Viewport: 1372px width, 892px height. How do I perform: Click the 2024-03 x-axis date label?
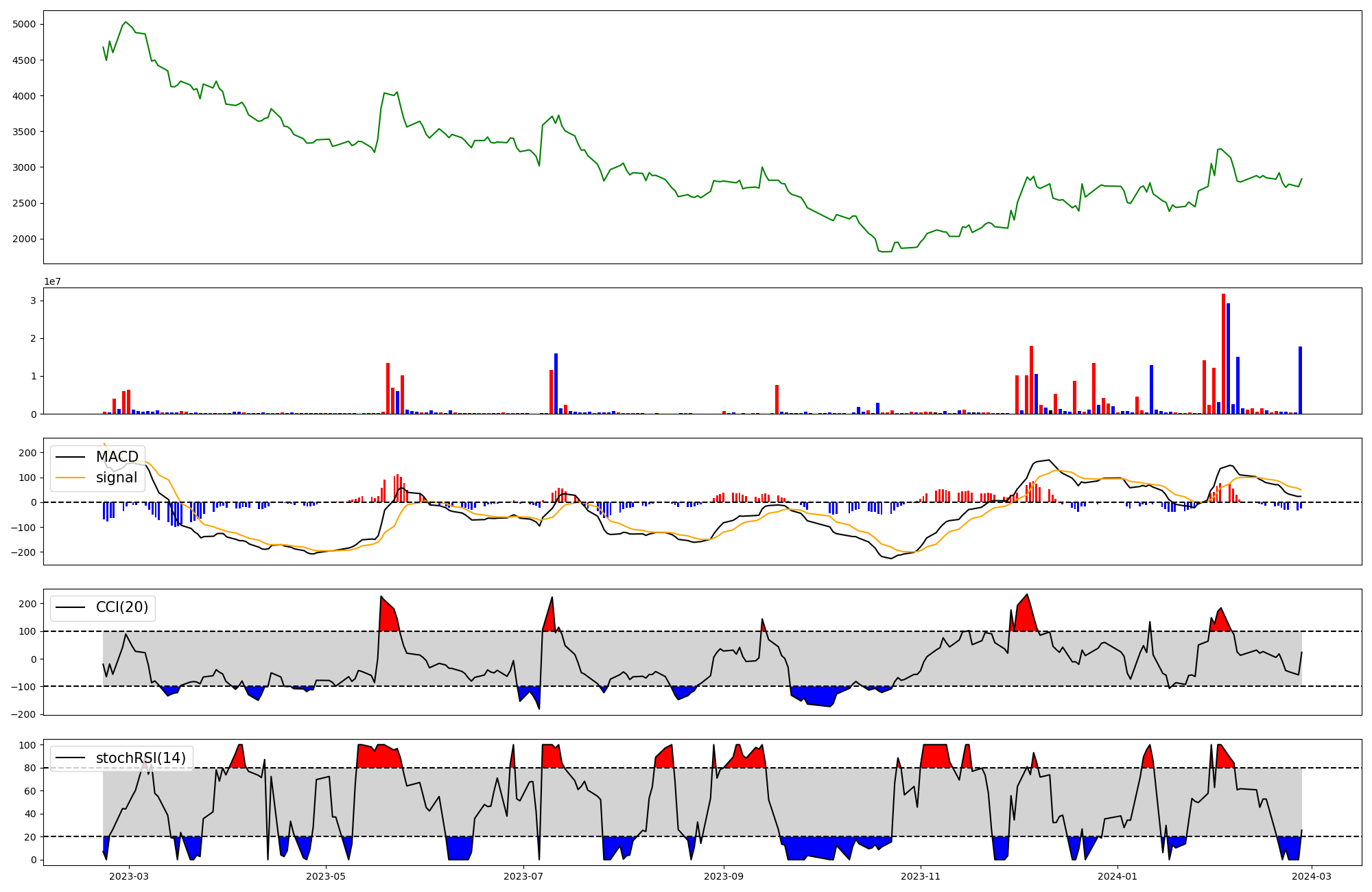(1312, 876)
